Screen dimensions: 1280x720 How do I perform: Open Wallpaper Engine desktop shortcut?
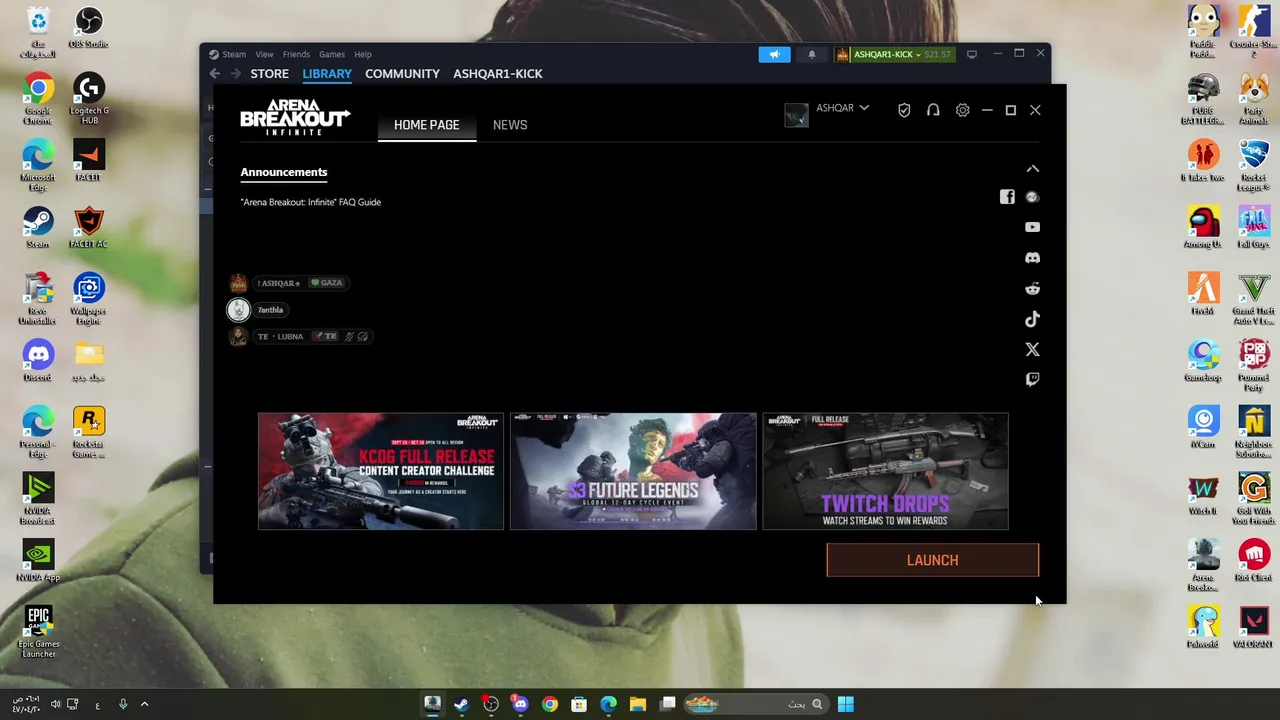[x=88, y=299]
